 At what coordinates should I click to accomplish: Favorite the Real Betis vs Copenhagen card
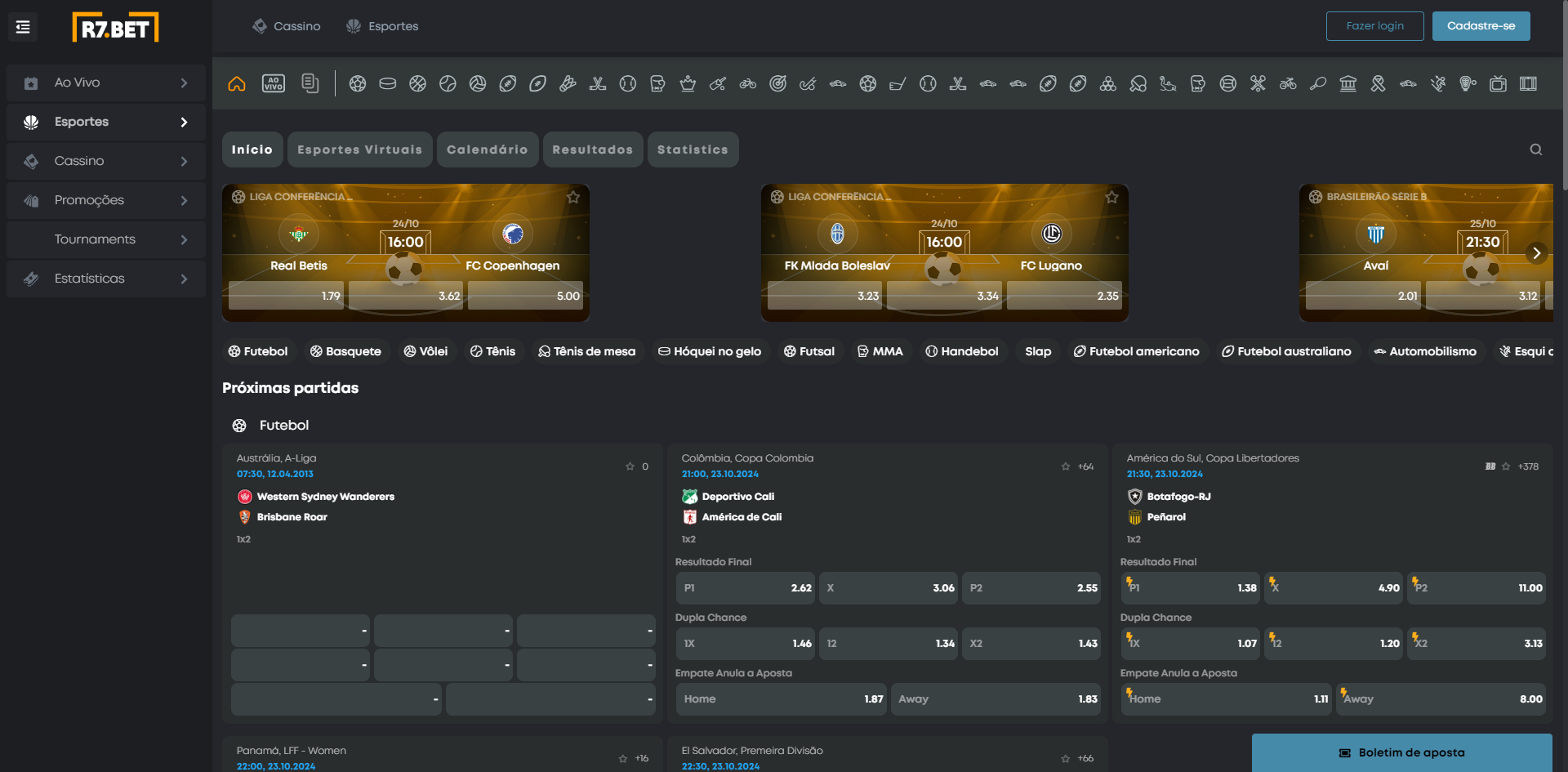573,197
